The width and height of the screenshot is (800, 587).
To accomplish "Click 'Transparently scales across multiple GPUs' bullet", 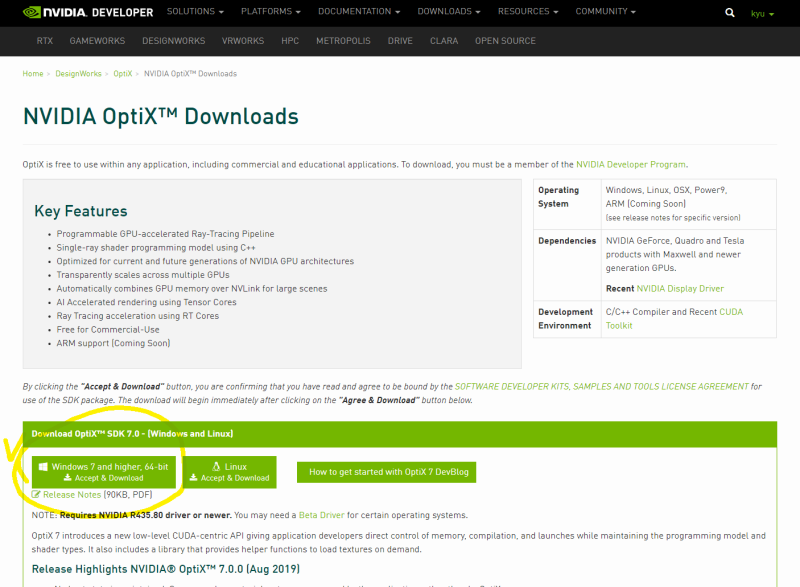I will (x=143, y=275).
